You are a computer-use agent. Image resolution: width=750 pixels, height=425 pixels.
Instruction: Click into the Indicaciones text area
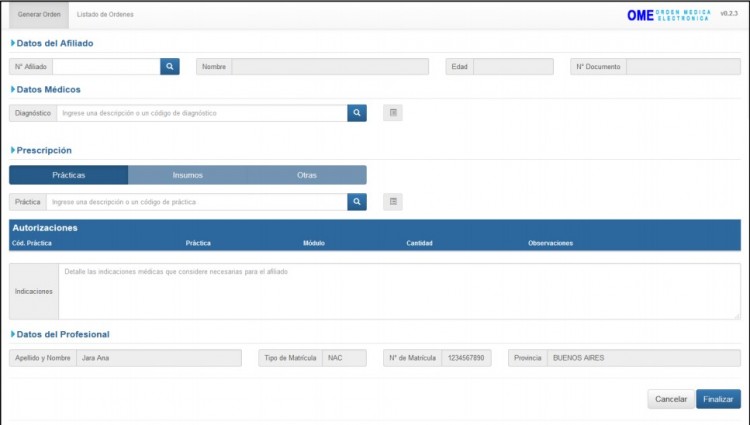coord(398,291)
